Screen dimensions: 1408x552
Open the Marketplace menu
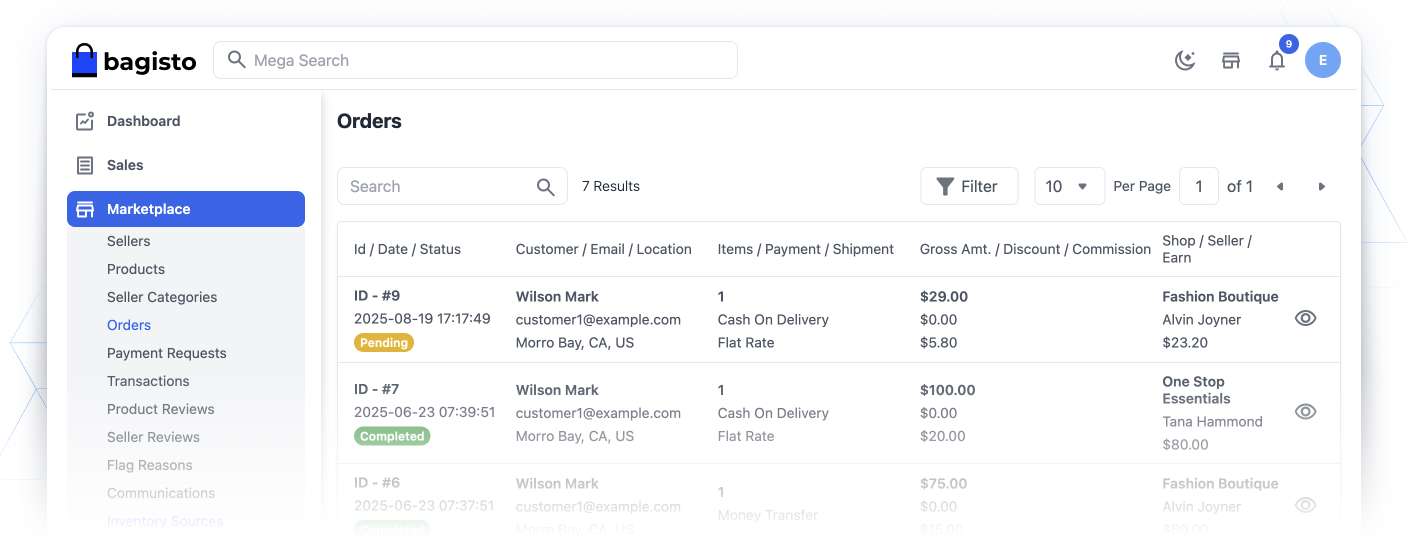pyautogui.click(x=186, y=209)
